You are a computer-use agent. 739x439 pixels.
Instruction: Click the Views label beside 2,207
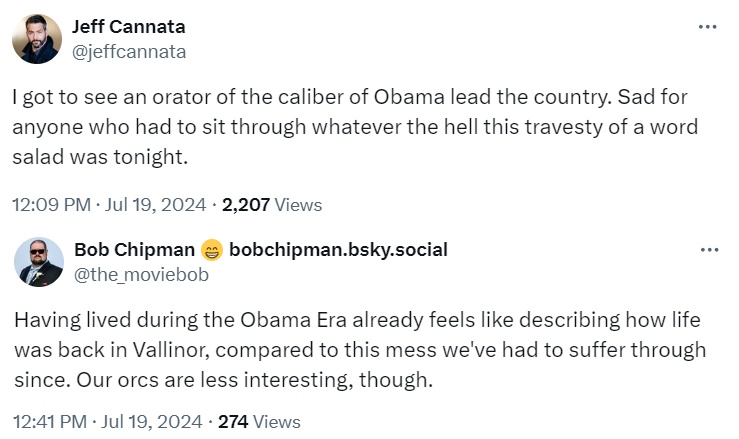(x=298, y=205)
